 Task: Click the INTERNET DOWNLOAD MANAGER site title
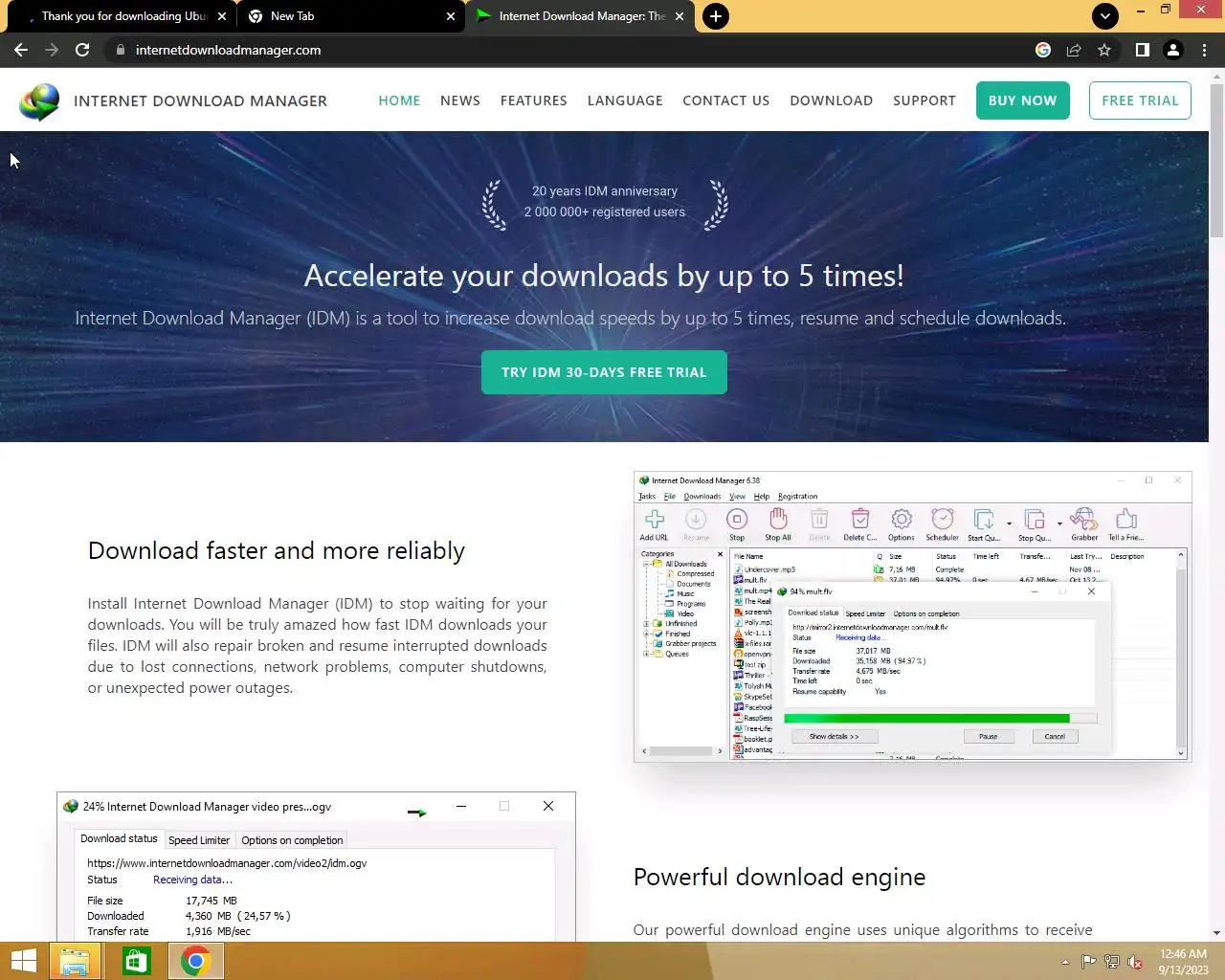200,100
